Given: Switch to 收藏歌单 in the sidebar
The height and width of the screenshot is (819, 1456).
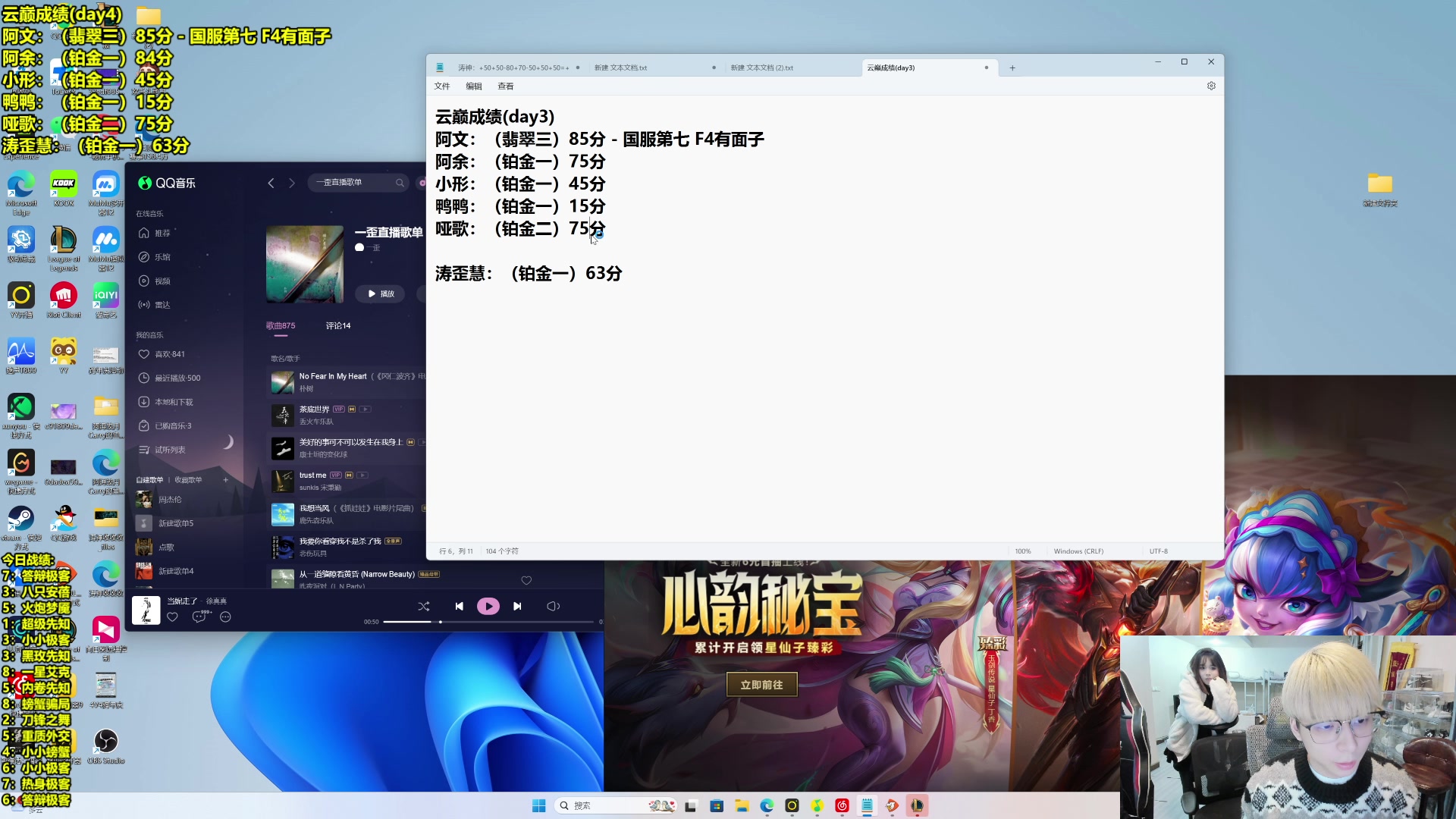Looking at the screenshot, I should tap(188, 480).
